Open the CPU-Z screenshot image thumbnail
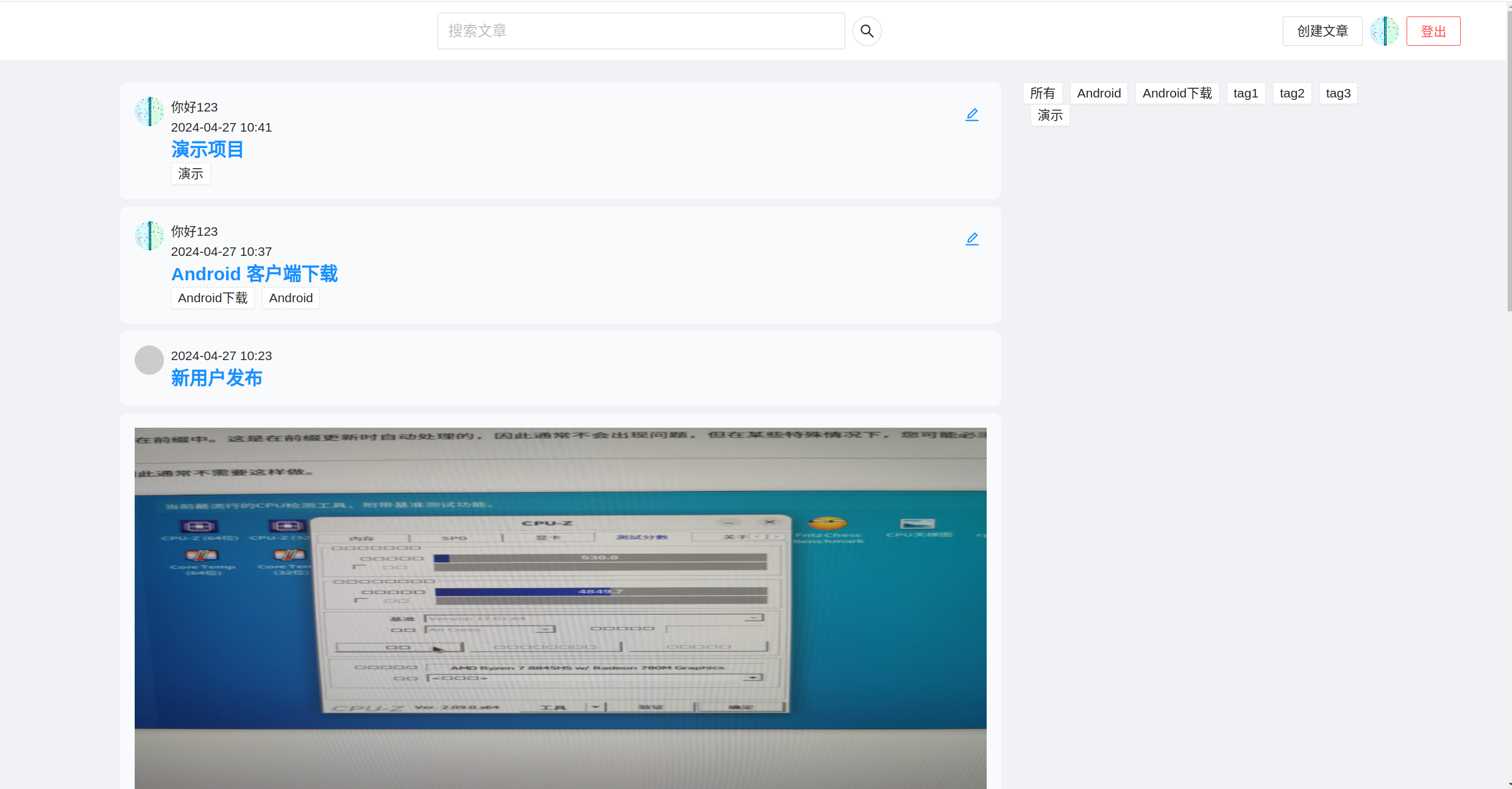This screenshot has height=789, width=1512. [560, 608]
